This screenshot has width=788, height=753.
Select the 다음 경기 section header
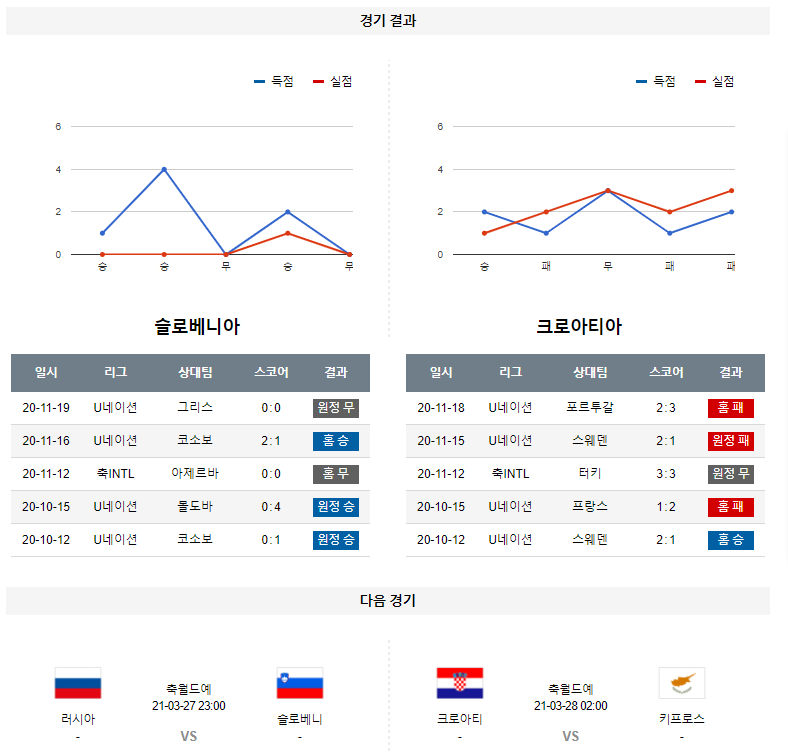click(388, 601)
